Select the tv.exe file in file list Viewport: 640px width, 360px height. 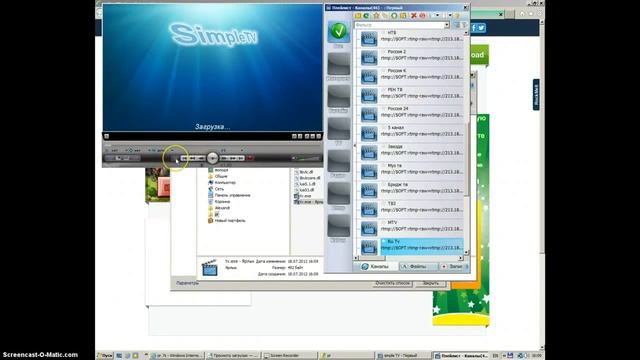click(305, 196)
